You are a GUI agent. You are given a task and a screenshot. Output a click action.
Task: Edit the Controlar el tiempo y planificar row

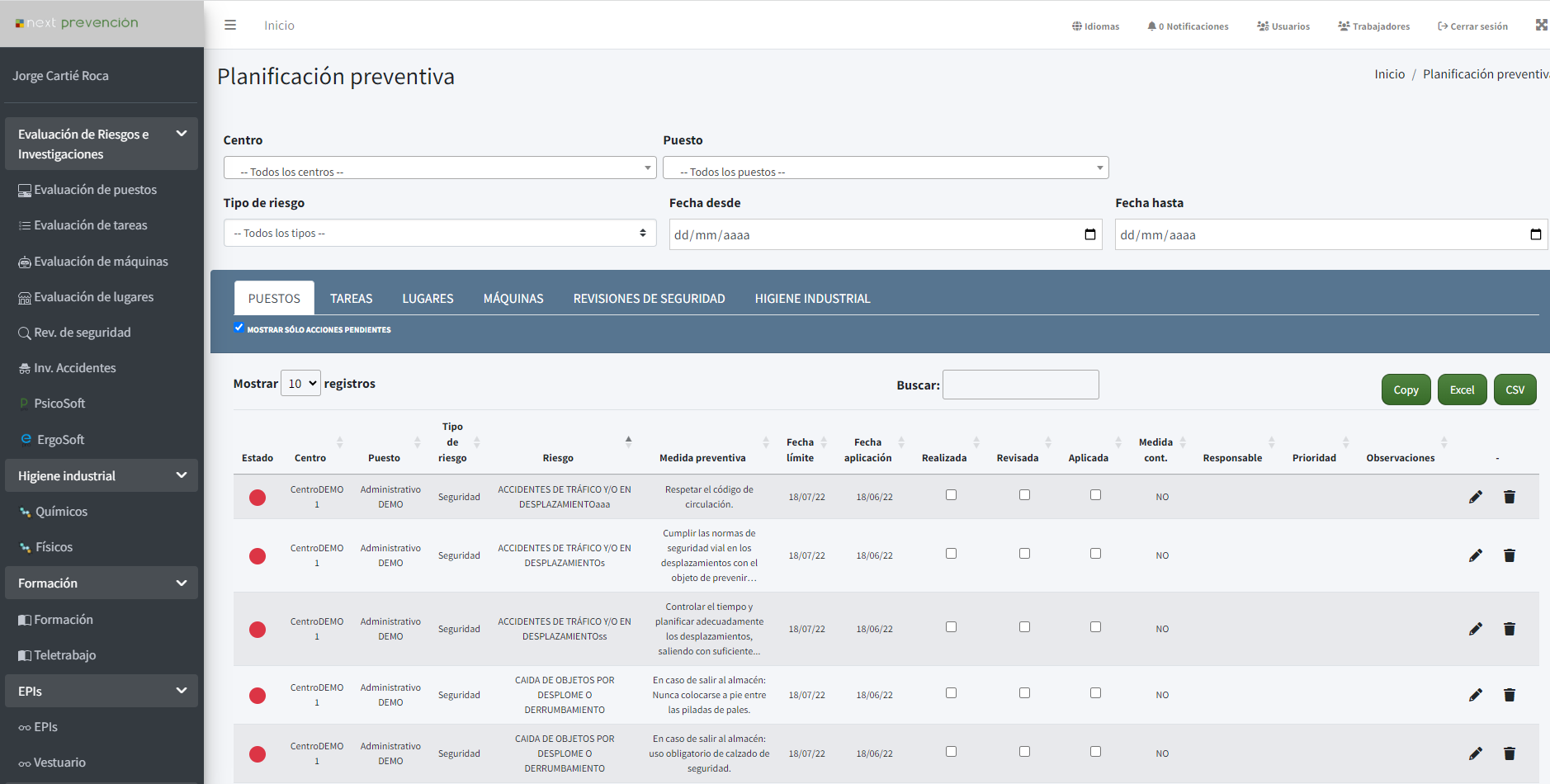pyautogui.click(x=1476, y=629)
